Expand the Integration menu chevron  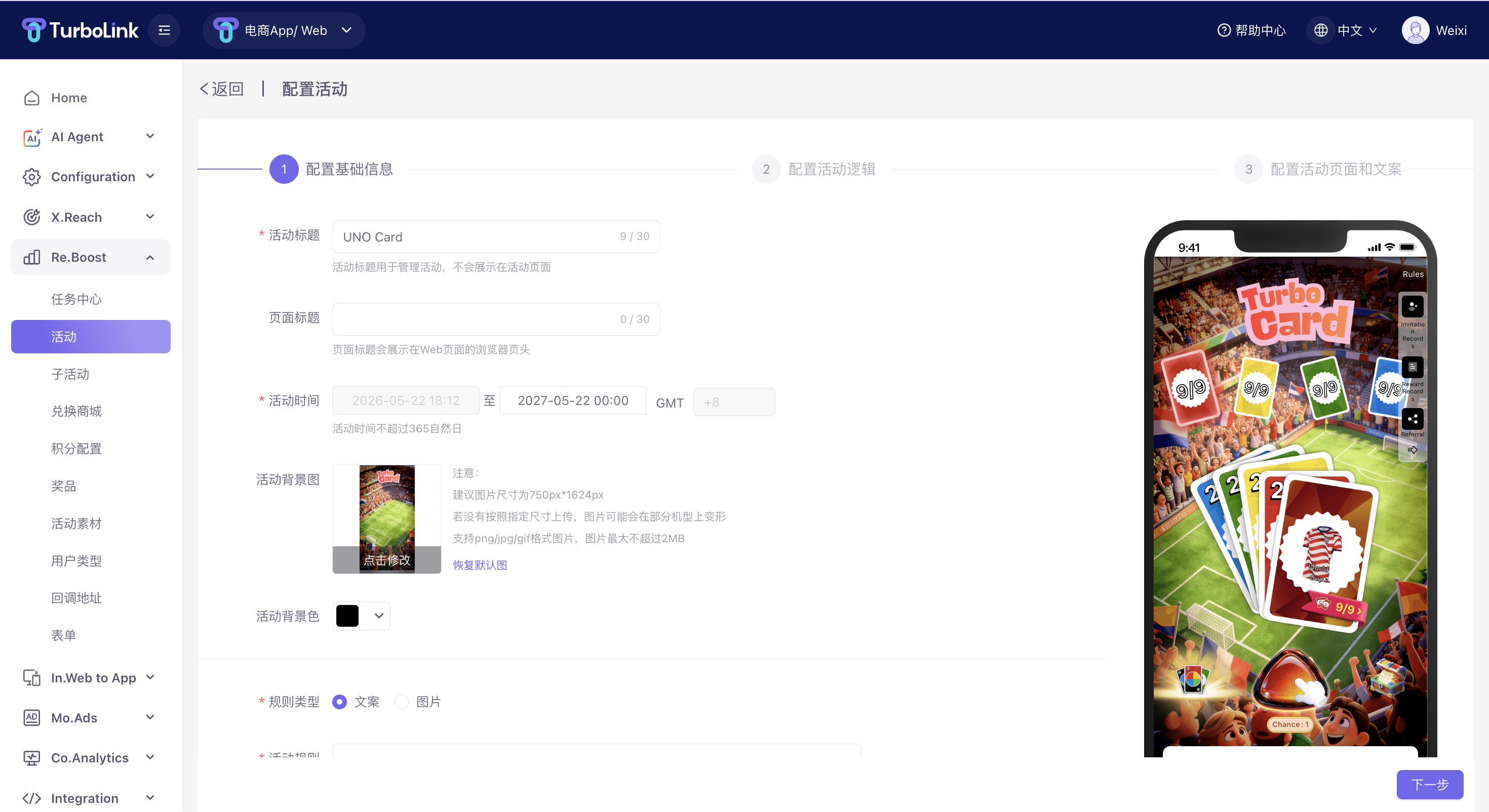[150, 797]
